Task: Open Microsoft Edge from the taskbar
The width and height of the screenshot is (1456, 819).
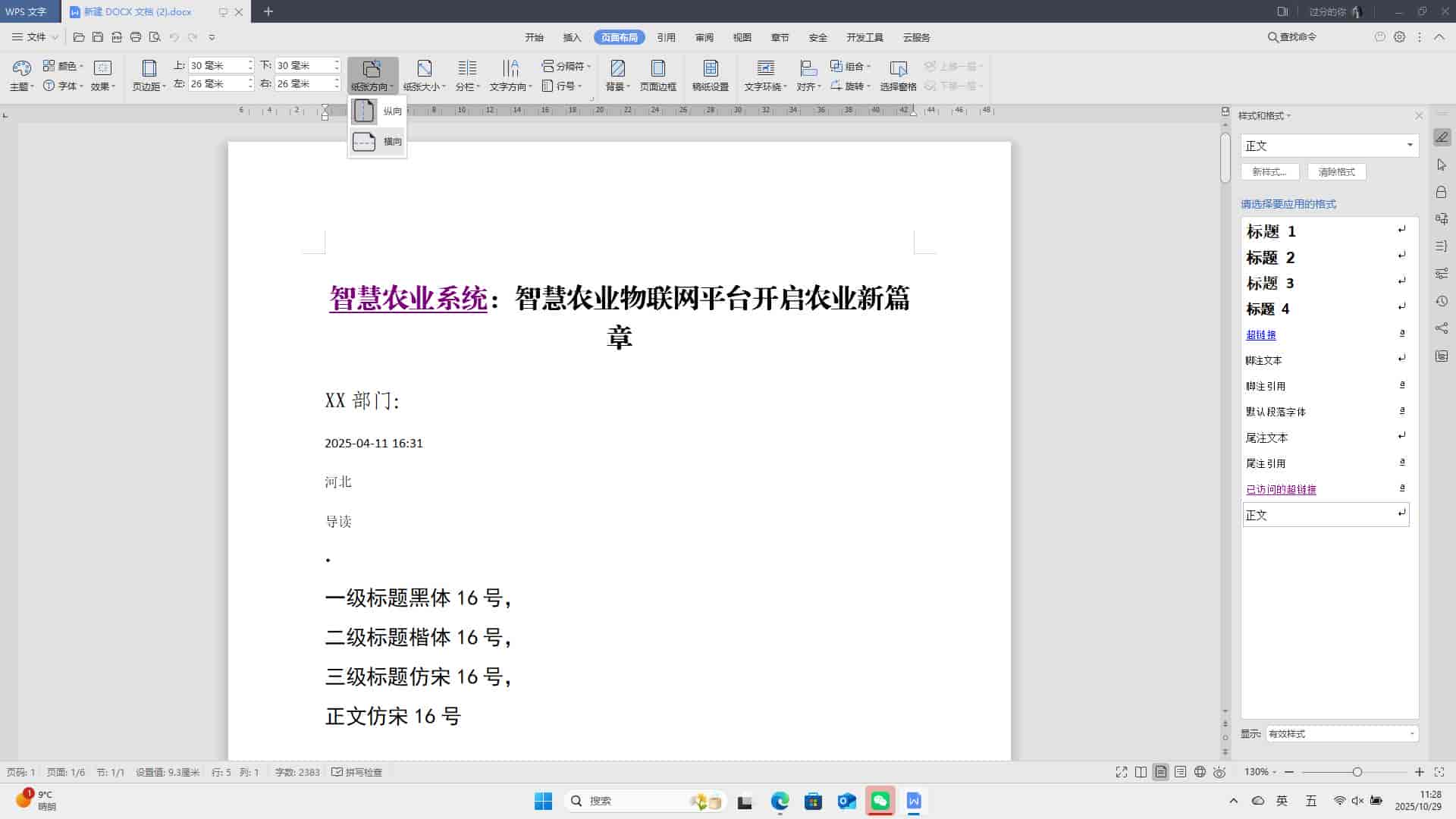Action: 780,801
